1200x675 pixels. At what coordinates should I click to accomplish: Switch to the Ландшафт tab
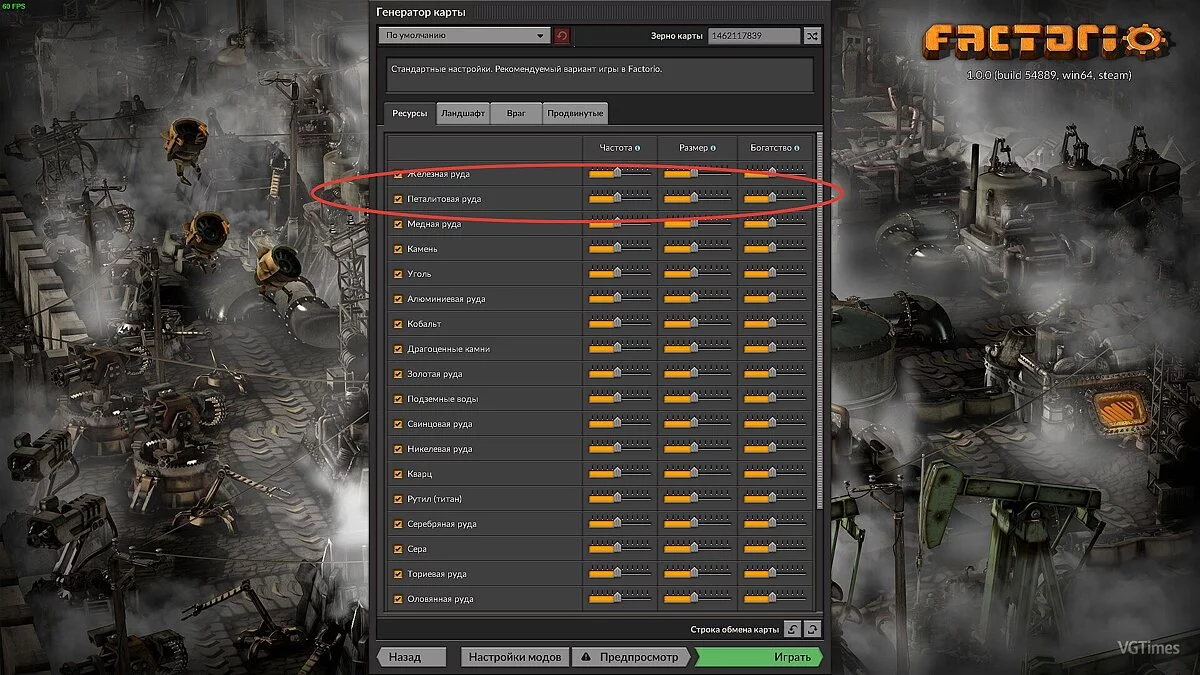[463, 114]
